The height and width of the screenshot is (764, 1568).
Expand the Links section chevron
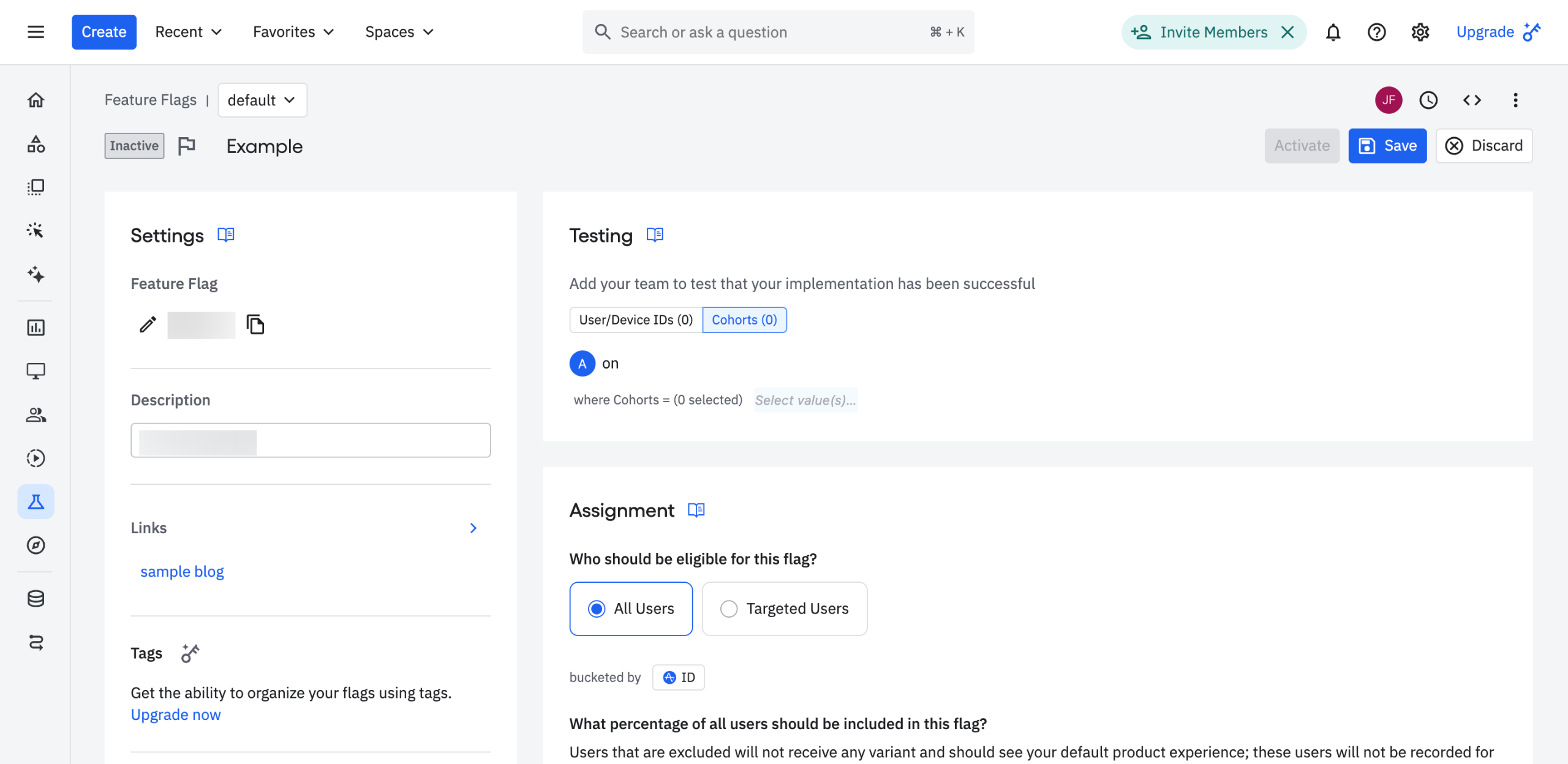[473, 528]
